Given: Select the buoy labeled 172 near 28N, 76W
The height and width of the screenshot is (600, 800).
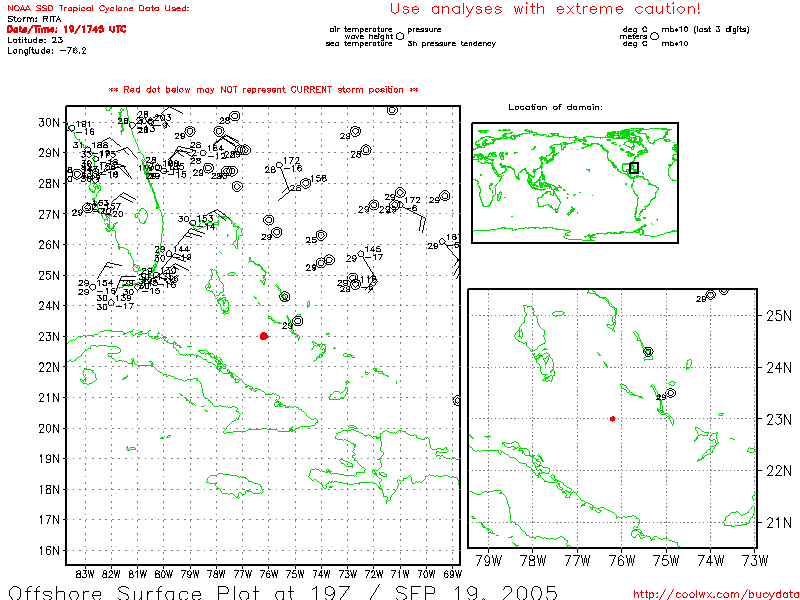Looking at the screenshot, I should [x=279, y=165].
